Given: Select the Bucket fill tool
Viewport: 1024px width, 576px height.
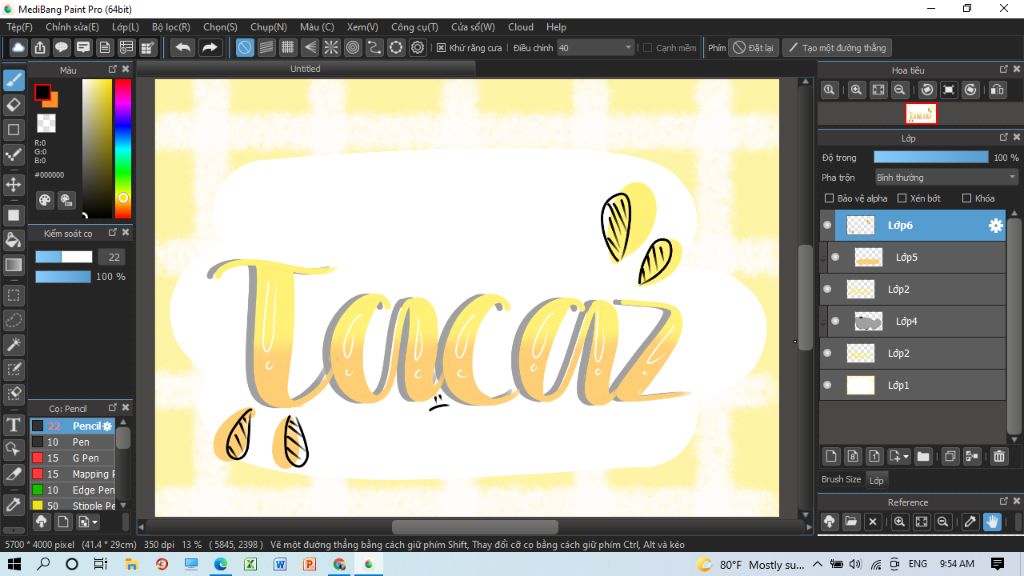Looking at the screenshot, I should [x=14, y=240].
